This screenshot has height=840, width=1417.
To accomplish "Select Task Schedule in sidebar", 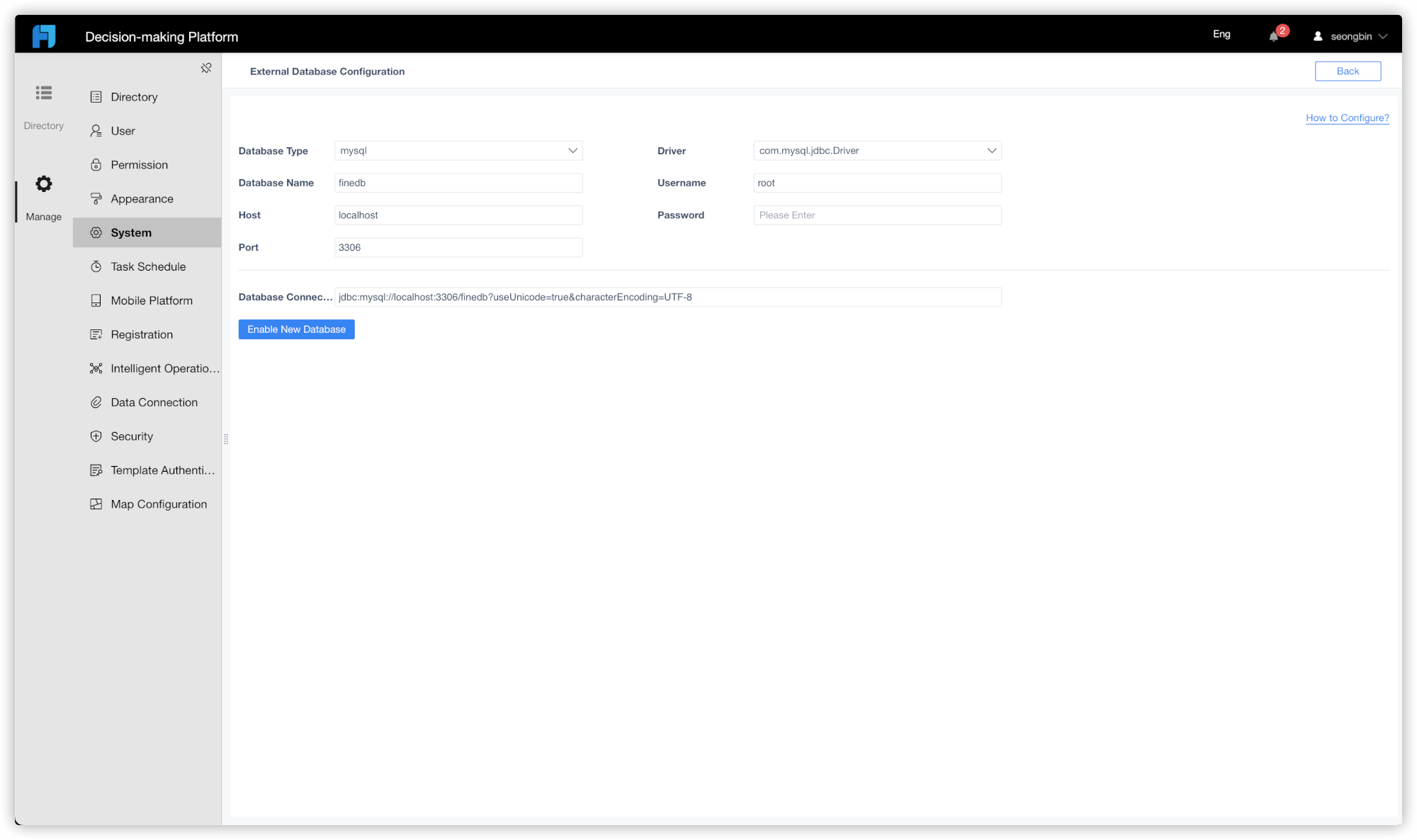I will (147, 266).
